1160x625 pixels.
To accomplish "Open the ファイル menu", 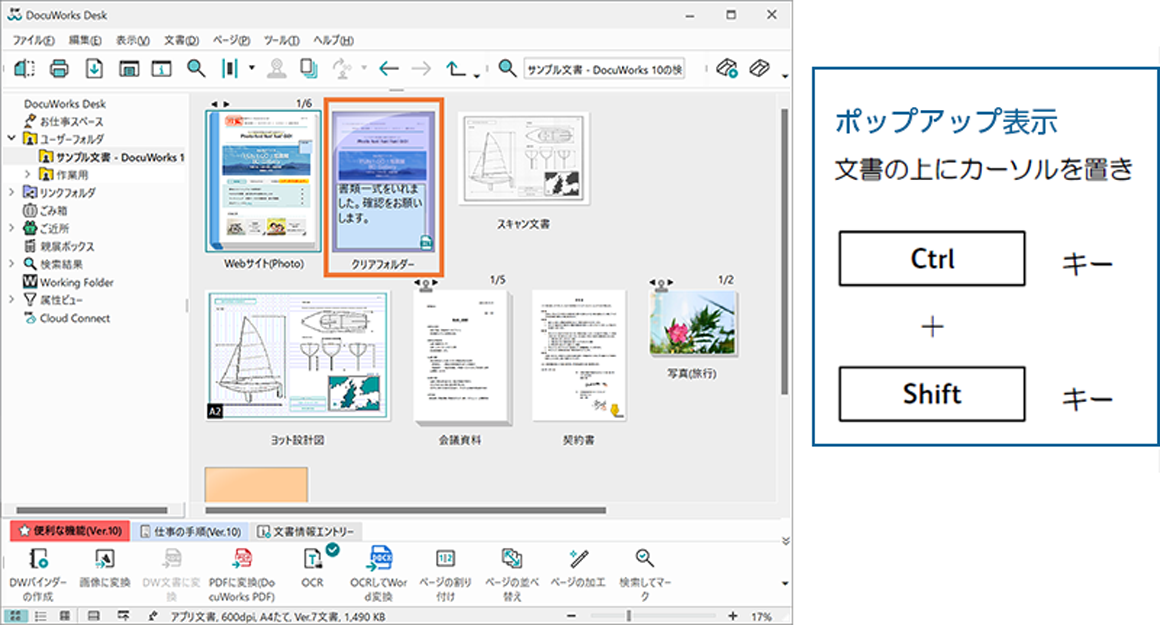I will coord(33,40).
